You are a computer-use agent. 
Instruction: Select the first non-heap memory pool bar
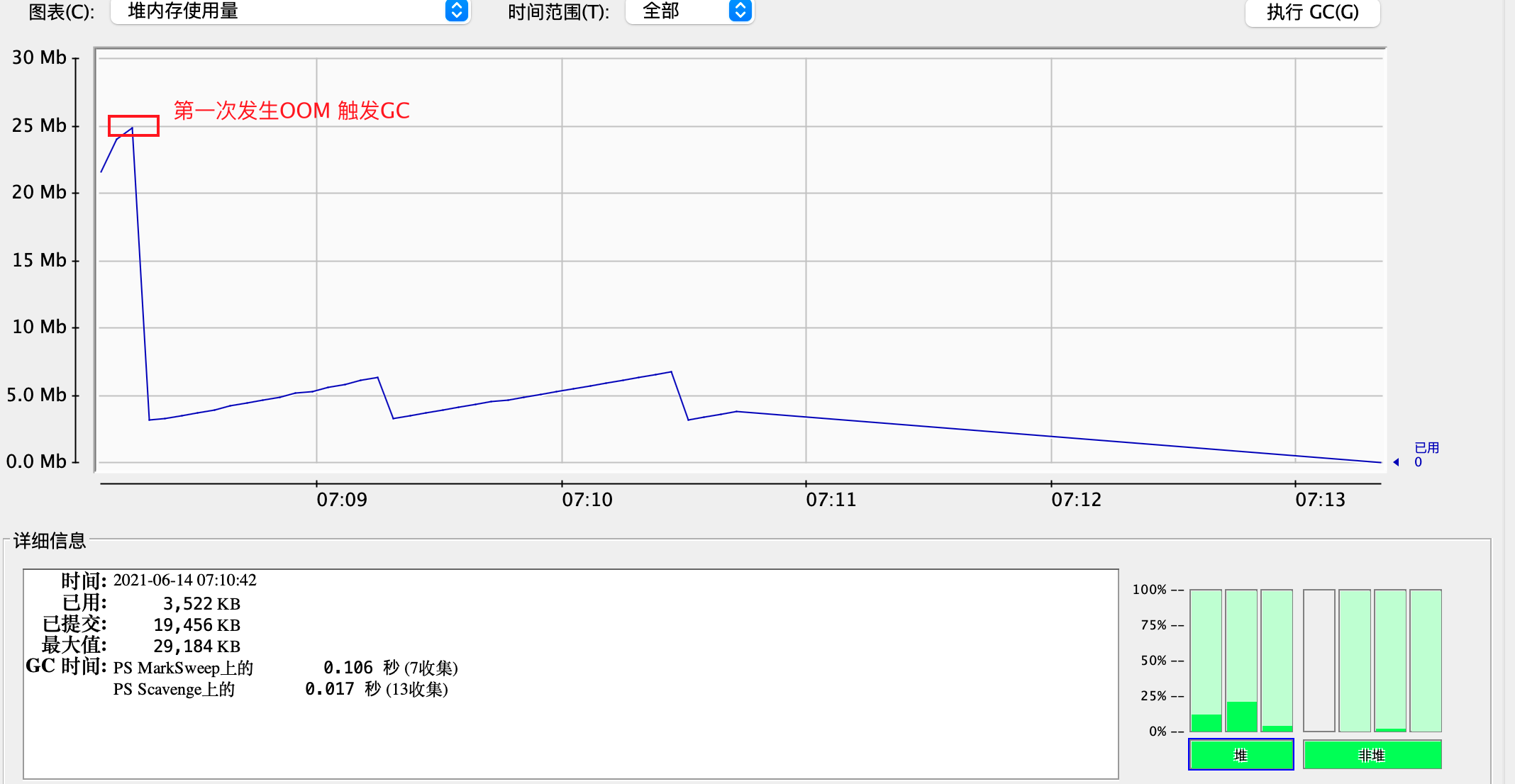point(1319,661)
